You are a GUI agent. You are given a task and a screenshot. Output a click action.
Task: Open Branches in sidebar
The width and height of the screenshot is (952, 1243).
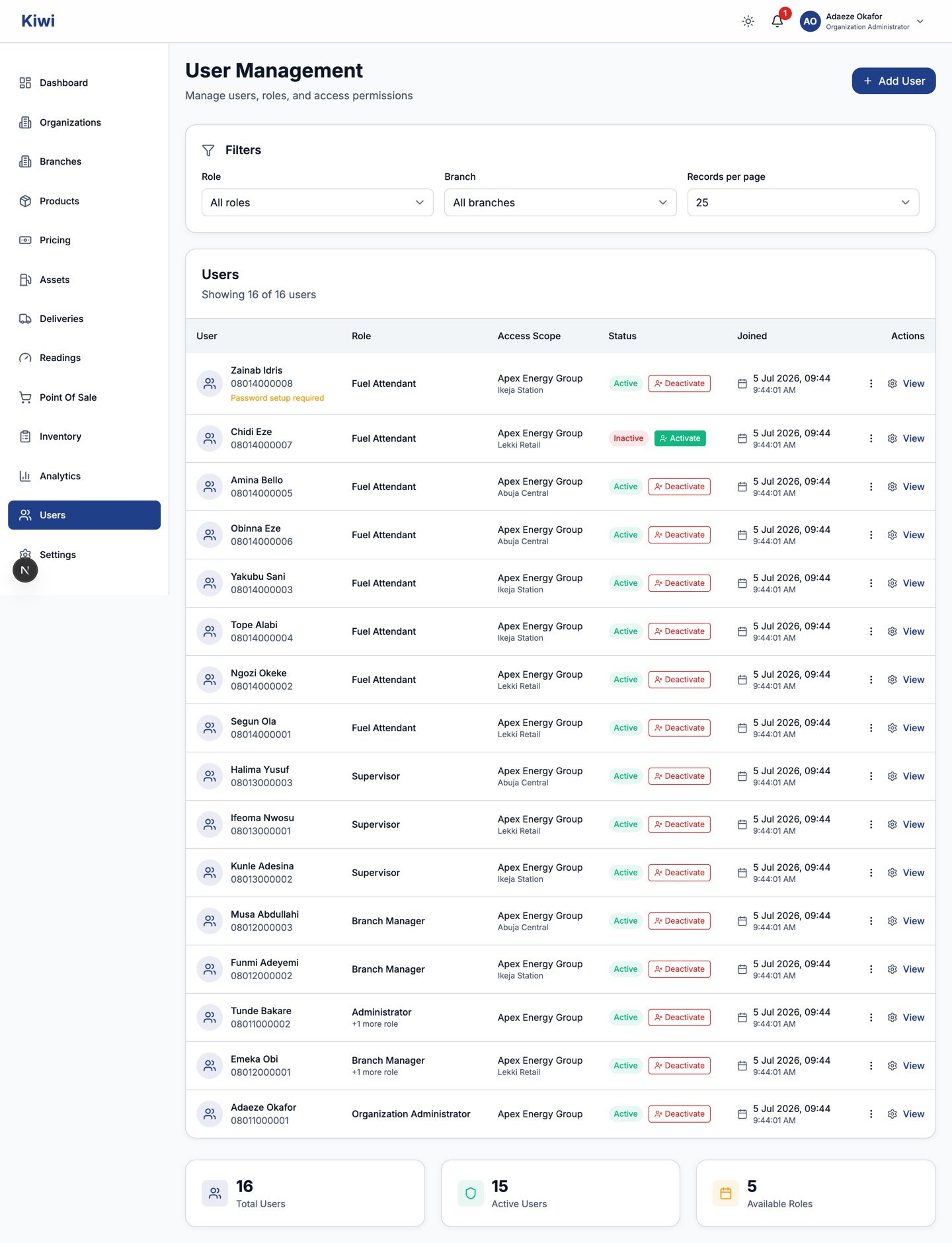[84, 161]
